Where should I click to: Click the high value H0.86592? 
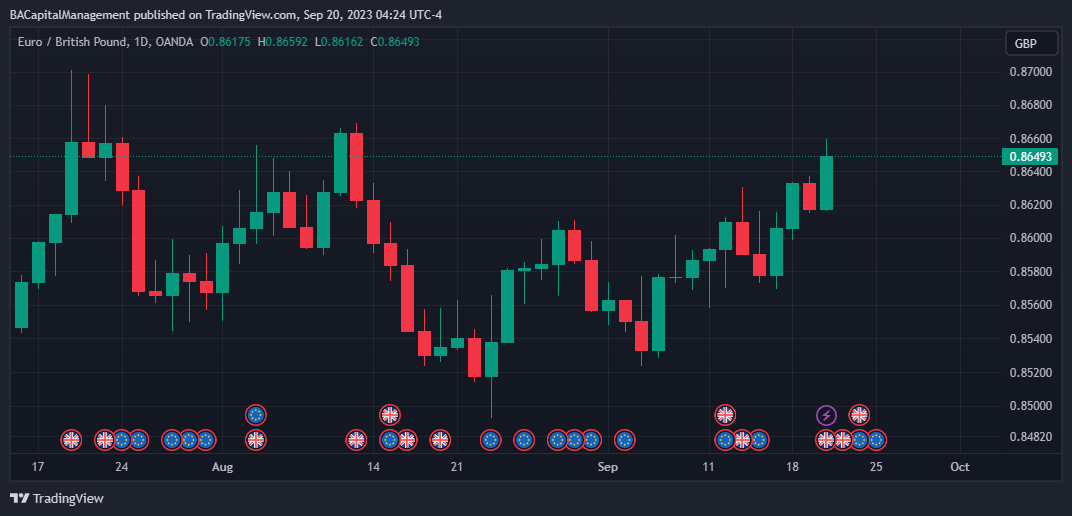click(x=284, y=42)
